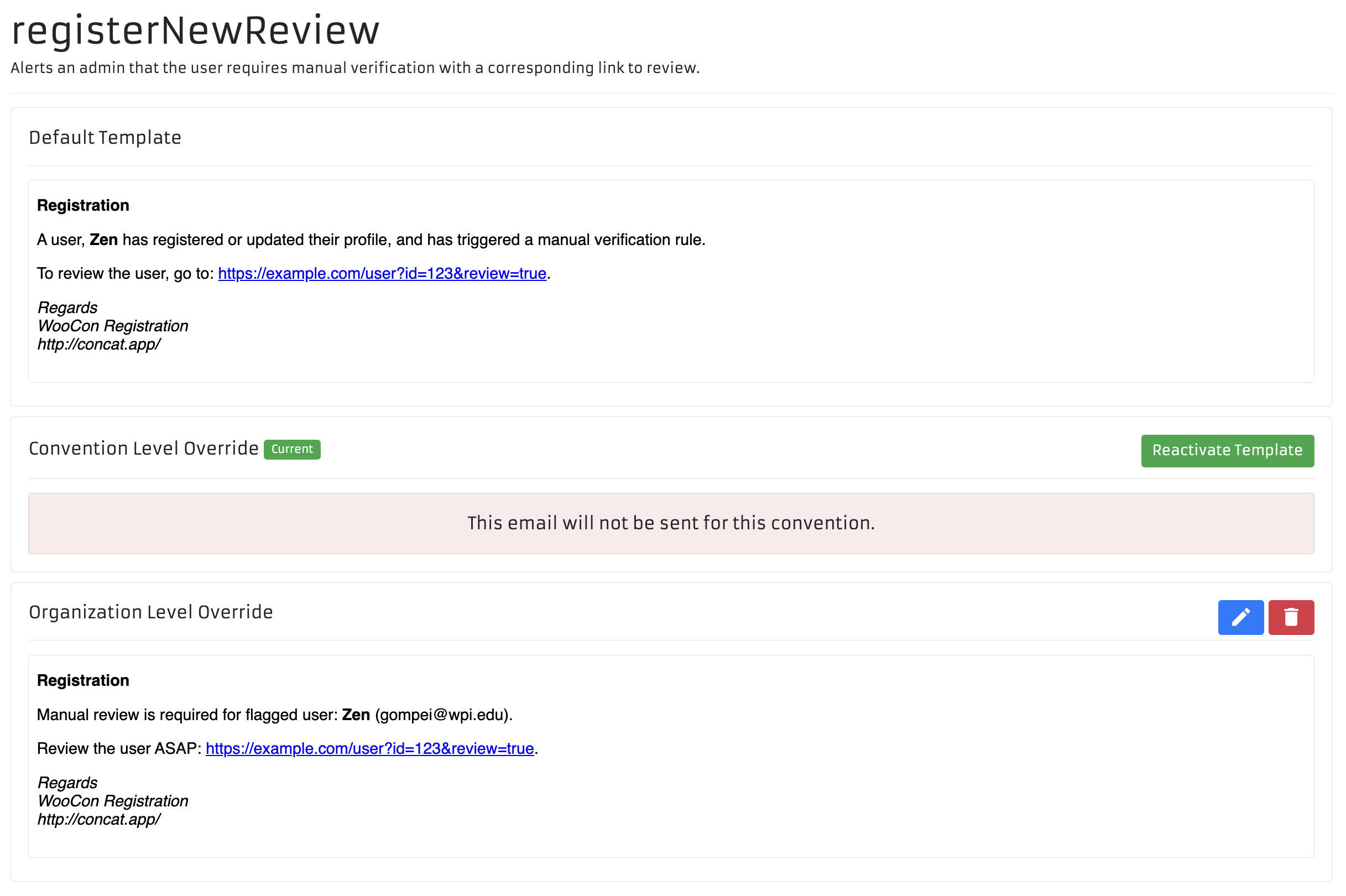Click the blue pencil edit icon
Screen dimensions: 1346x896
pyautogui.click(x=1240, y=617)
